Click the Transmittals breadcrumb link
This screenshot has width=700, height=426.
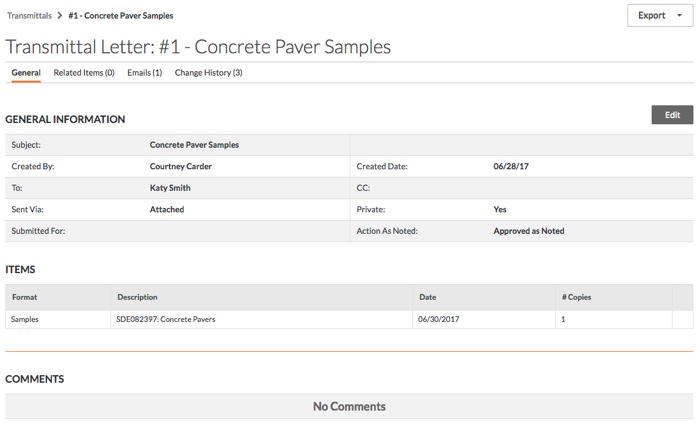coord(30,16)
